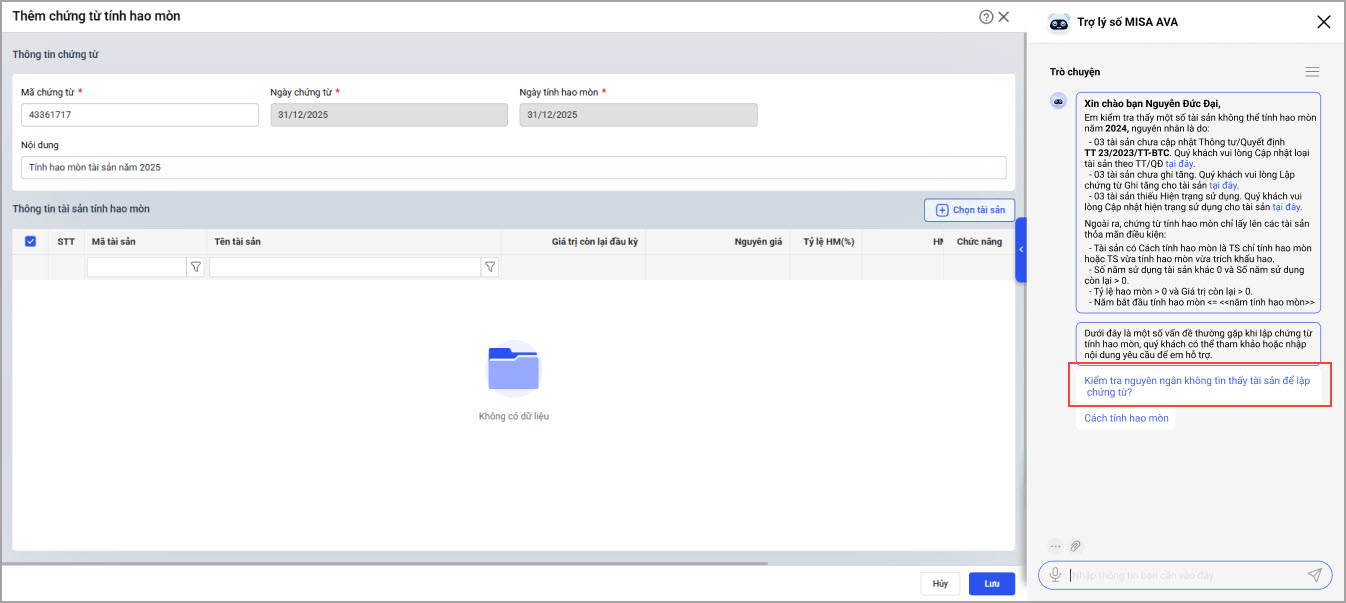
Task: Attach a file with paperclip icon
Action: 1076,546
